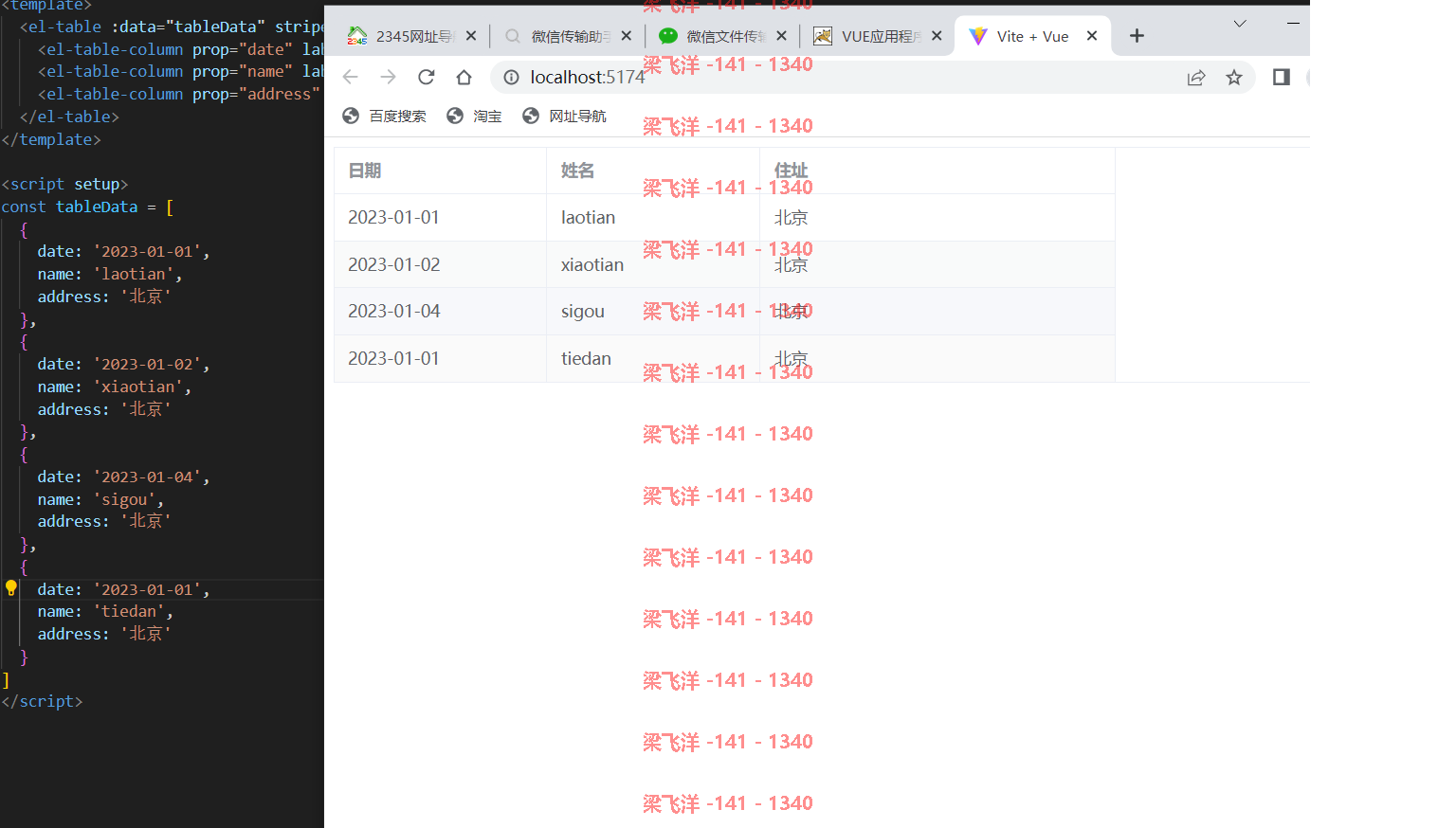Click the site info icon in address bar
This screenshot has height=828, width=1456.
(x=512, y=77)
